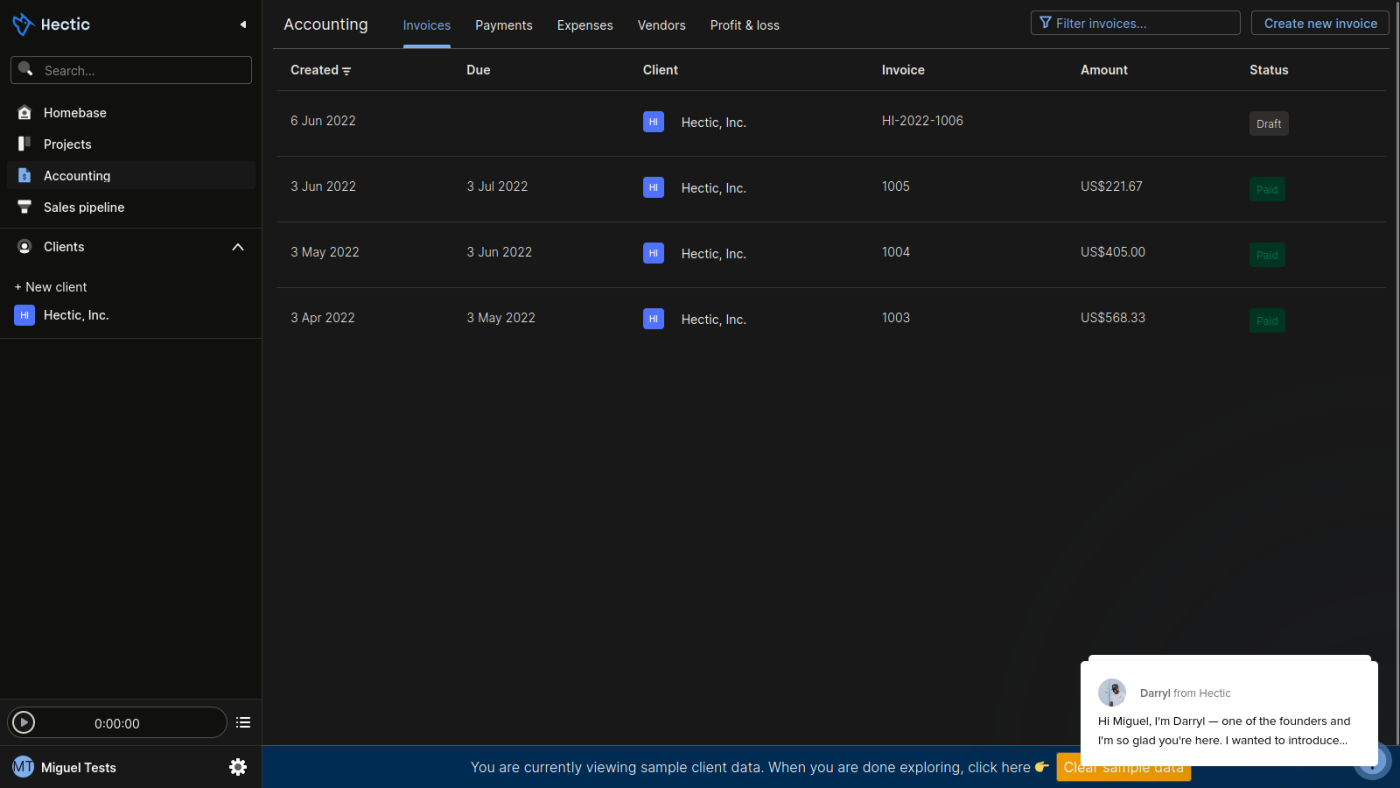Click the Draft status badge
The image size is (1400, 788).
point(1269,124)
